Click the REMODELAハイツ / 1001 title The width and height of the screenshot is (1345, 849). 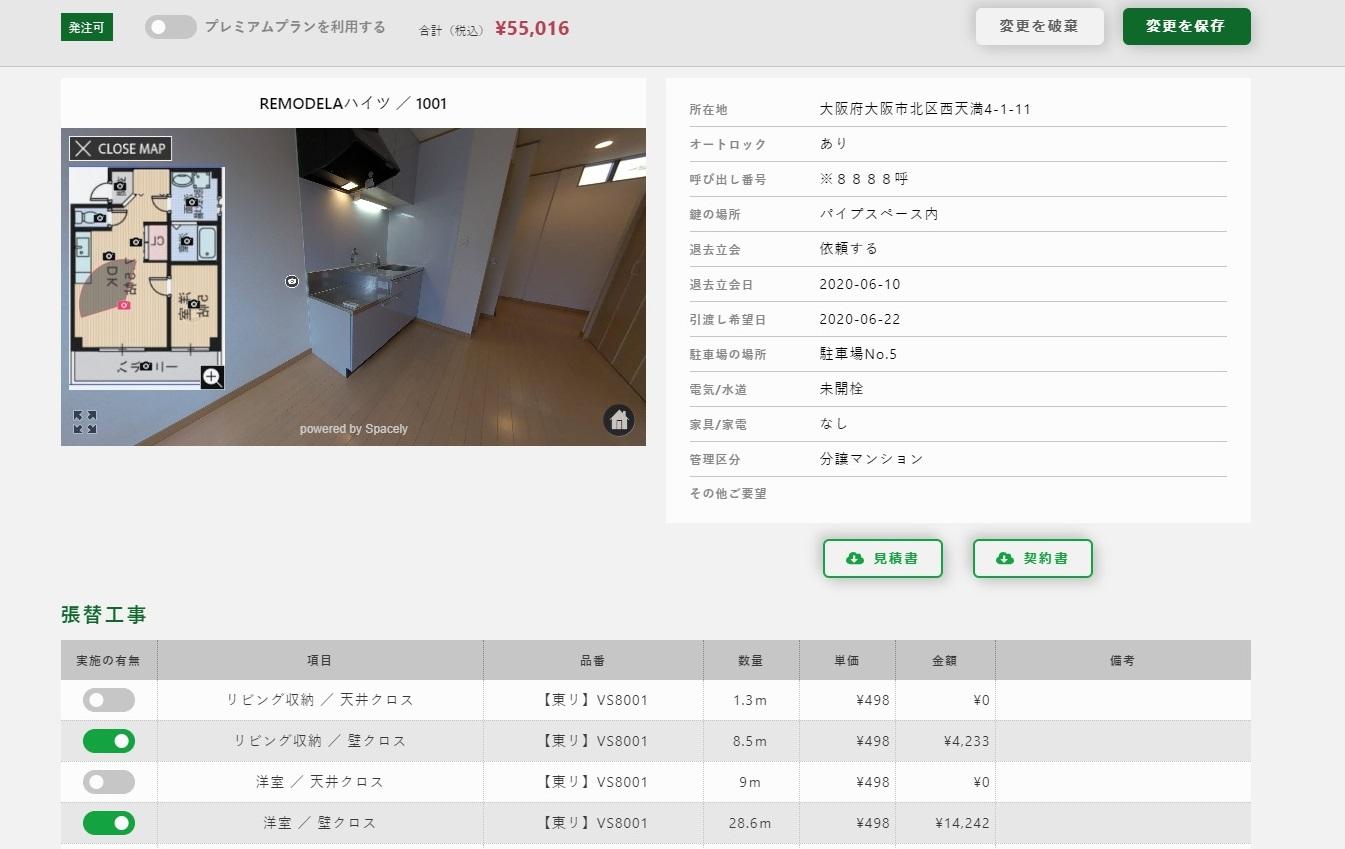point(353,103)
